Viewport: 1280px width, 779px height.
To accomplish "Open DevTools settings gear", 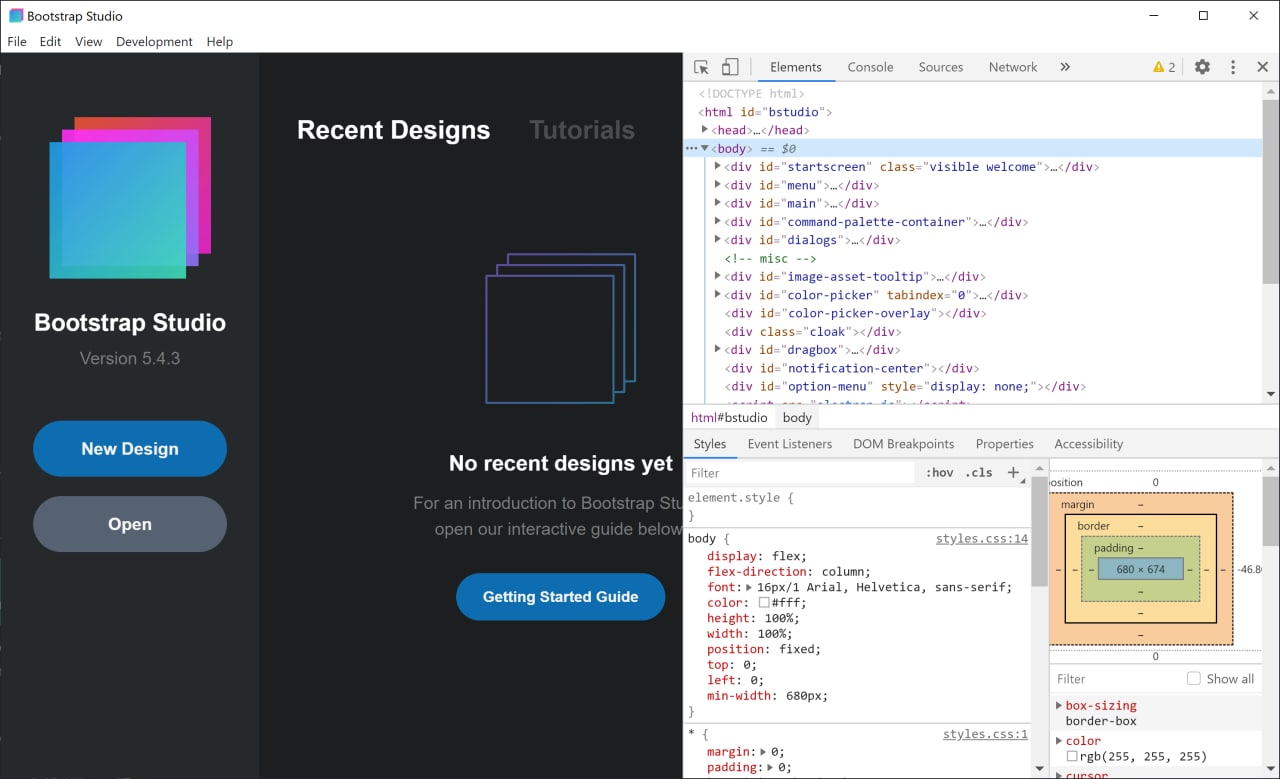I will point(1202,67).
